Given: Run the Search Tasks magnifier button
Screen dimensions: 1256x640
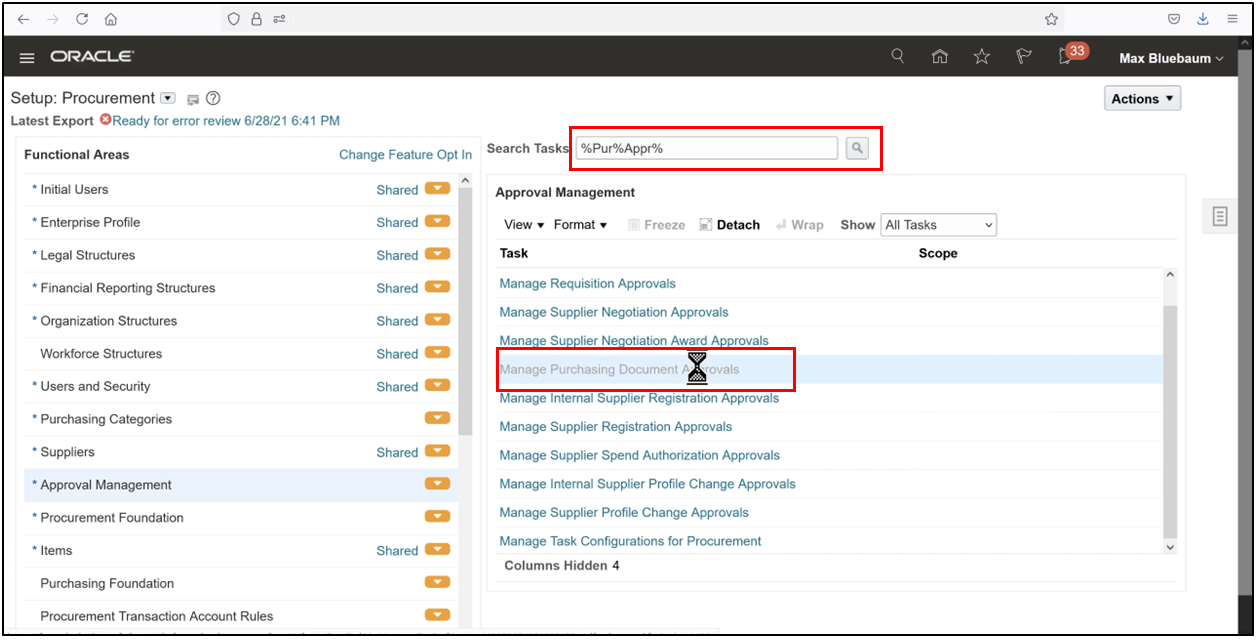Looking at the screenshot, I should click(x=857, y=147).
